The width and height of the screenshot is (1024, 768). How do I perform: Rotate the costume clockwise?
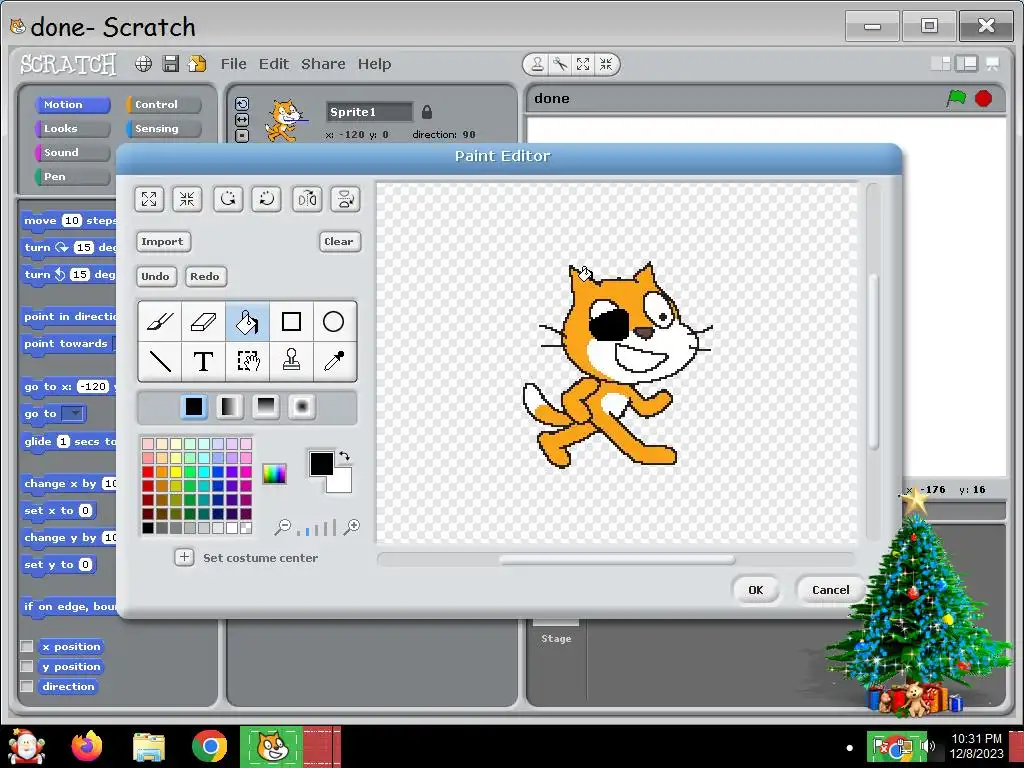coord(266,199)
